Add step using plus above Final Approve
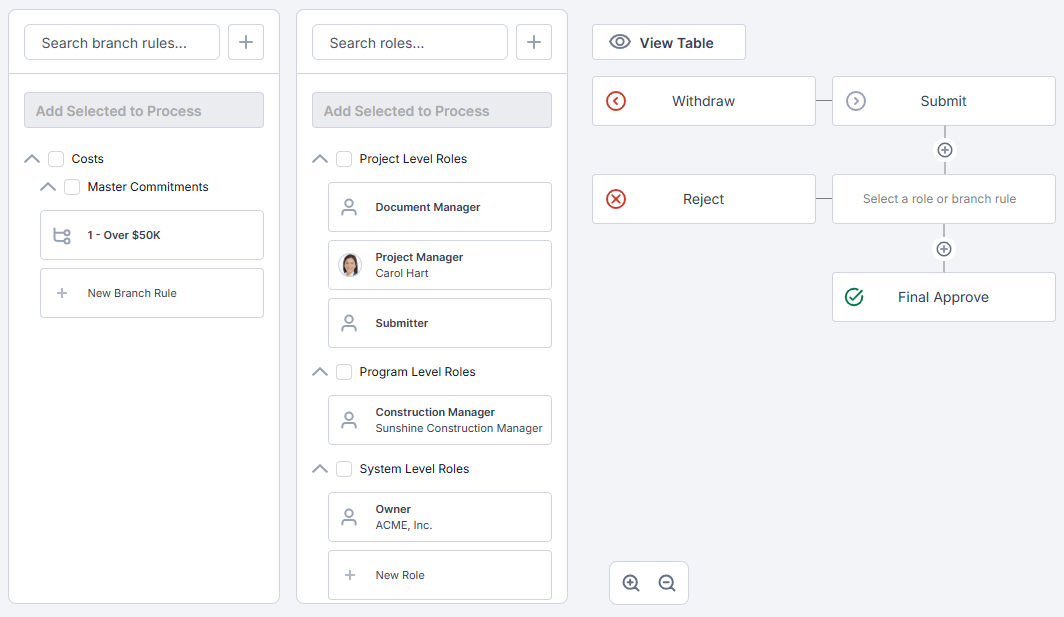This screenshot has height=617, width=1064. (944, 249)
